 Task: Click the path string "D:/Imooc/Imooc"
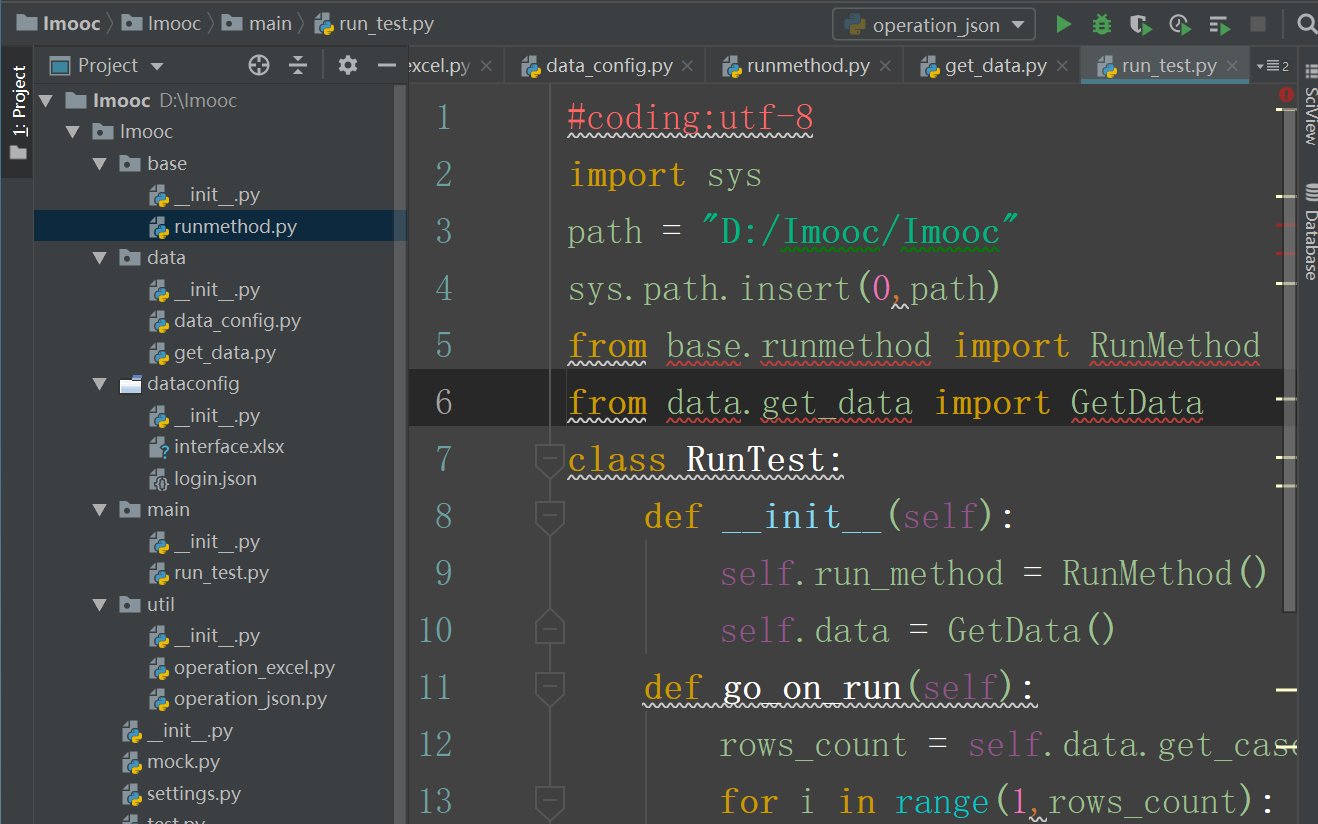pyautogui.click(x=861, y=232)
